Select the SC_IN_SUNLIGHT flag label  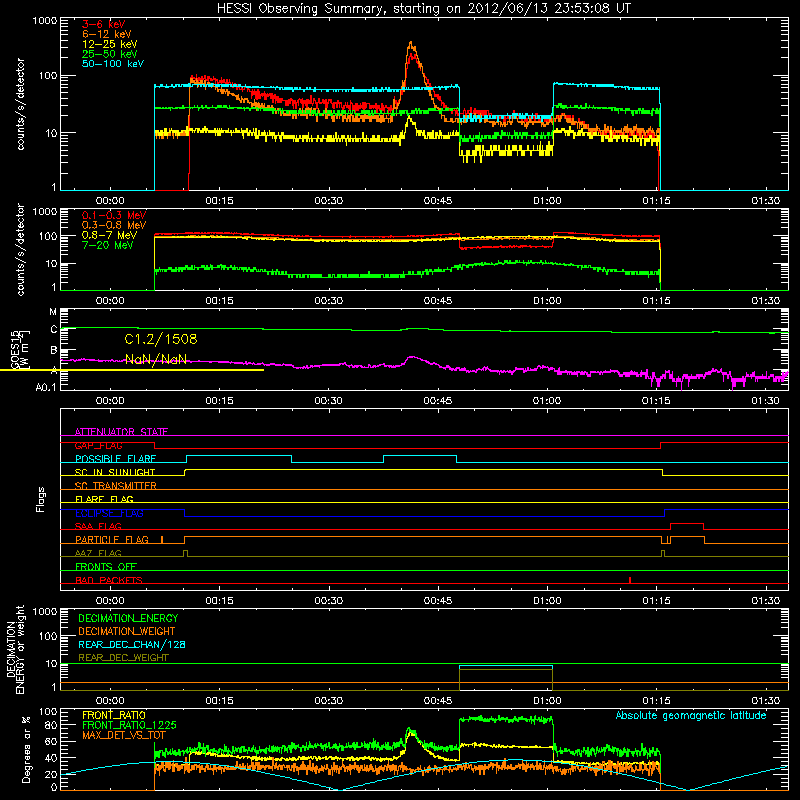tap(115, 472)
